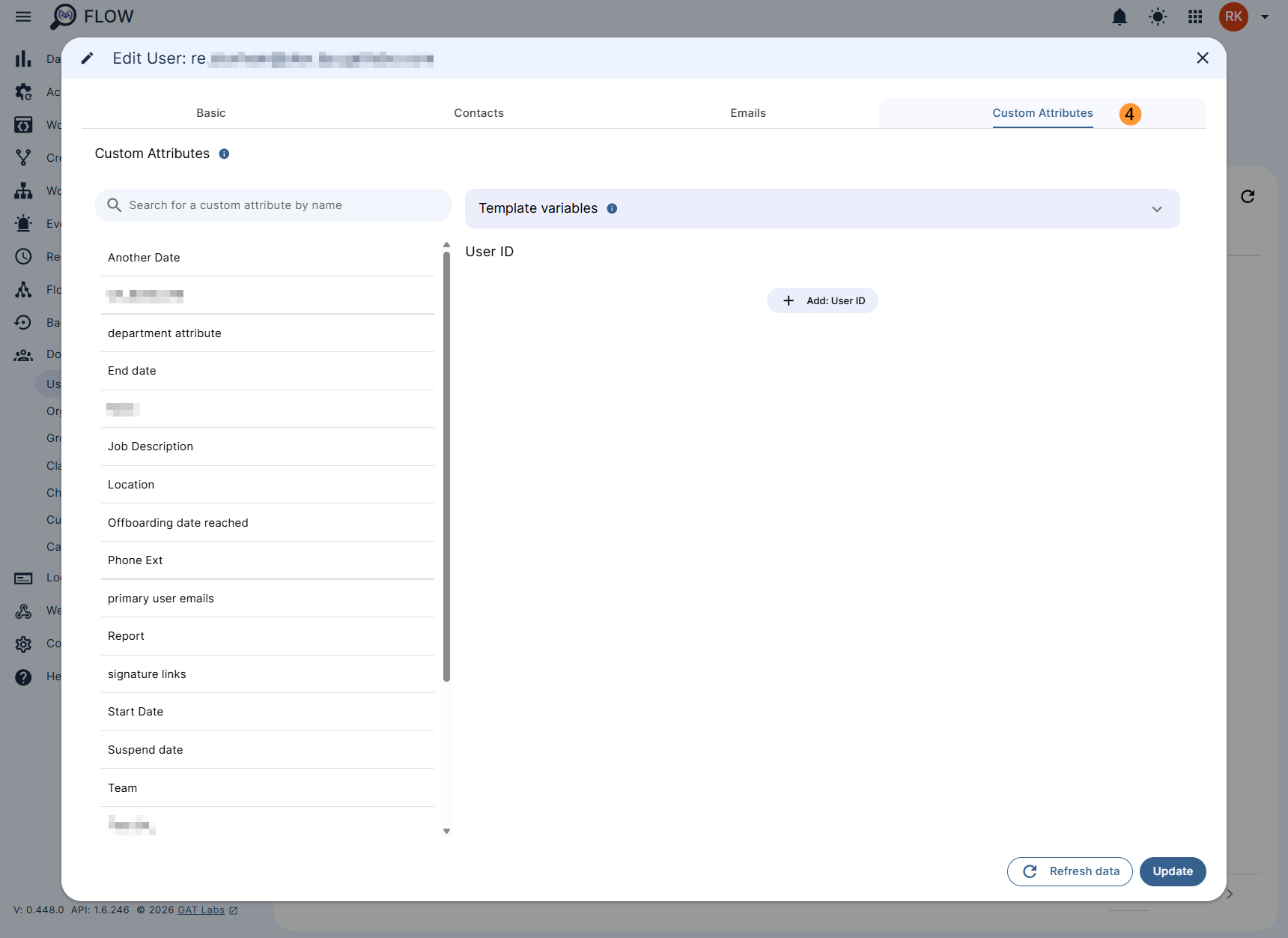Select the Job Description attribute
The height and width of the screenshot is (938, 1288).
[x=267, y=447]
